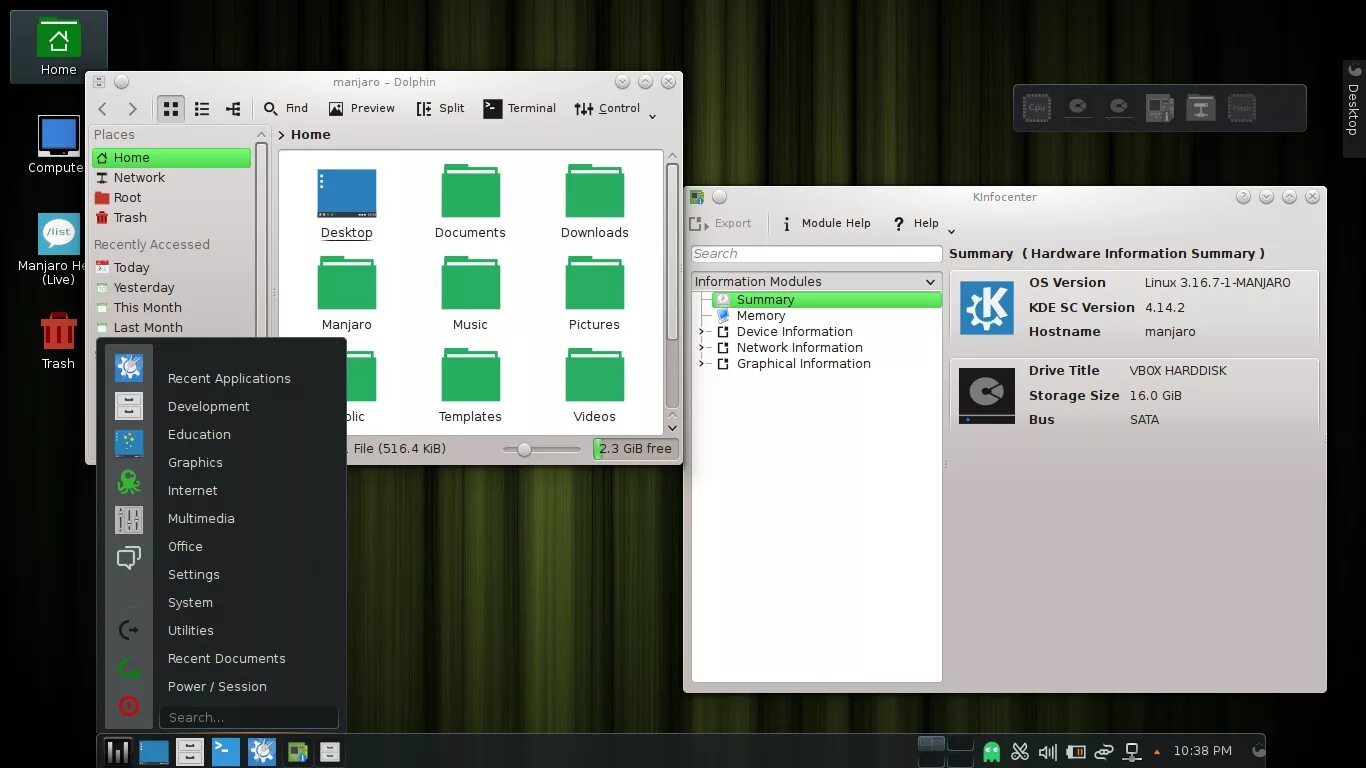Open Terminal panel from Dolphin toolbar

pyautogui.click(x=520, y=108)
